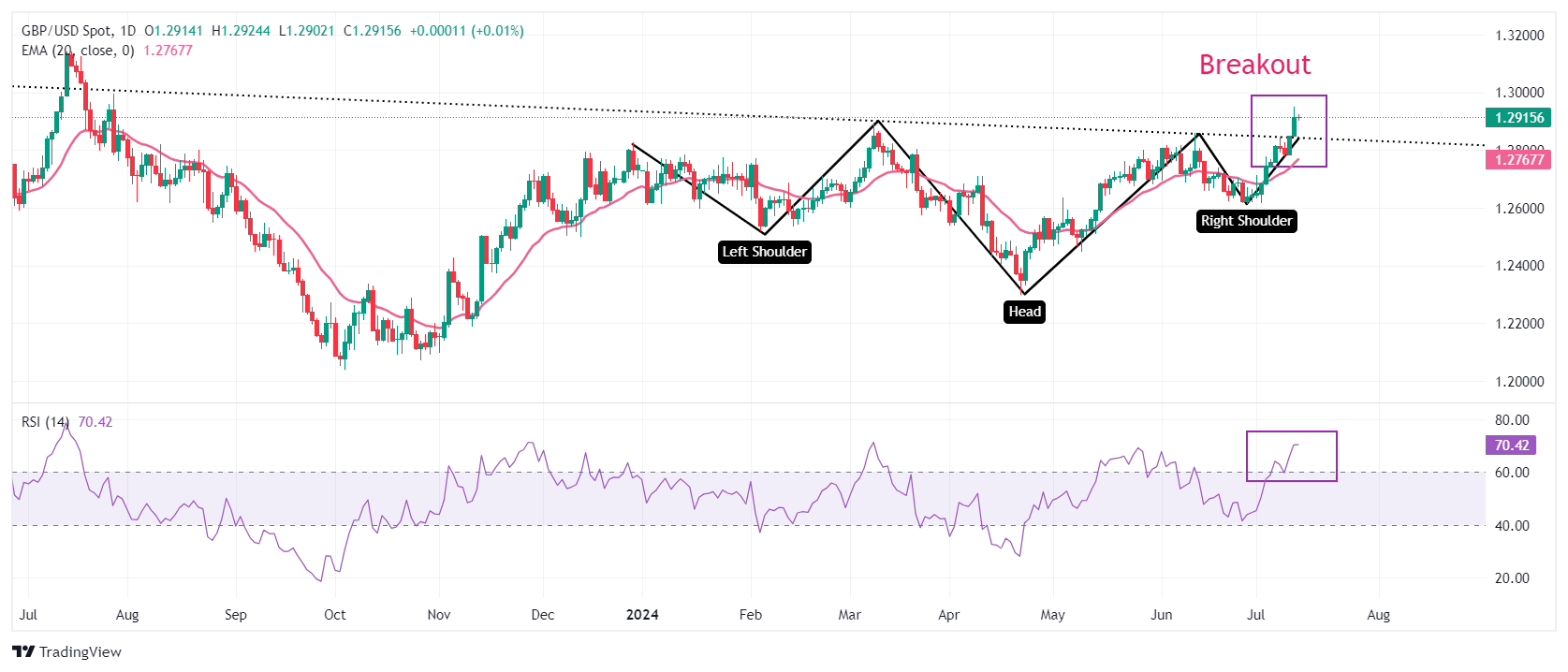Select the green 1.29156 current price label

[x=1518, y=118]
